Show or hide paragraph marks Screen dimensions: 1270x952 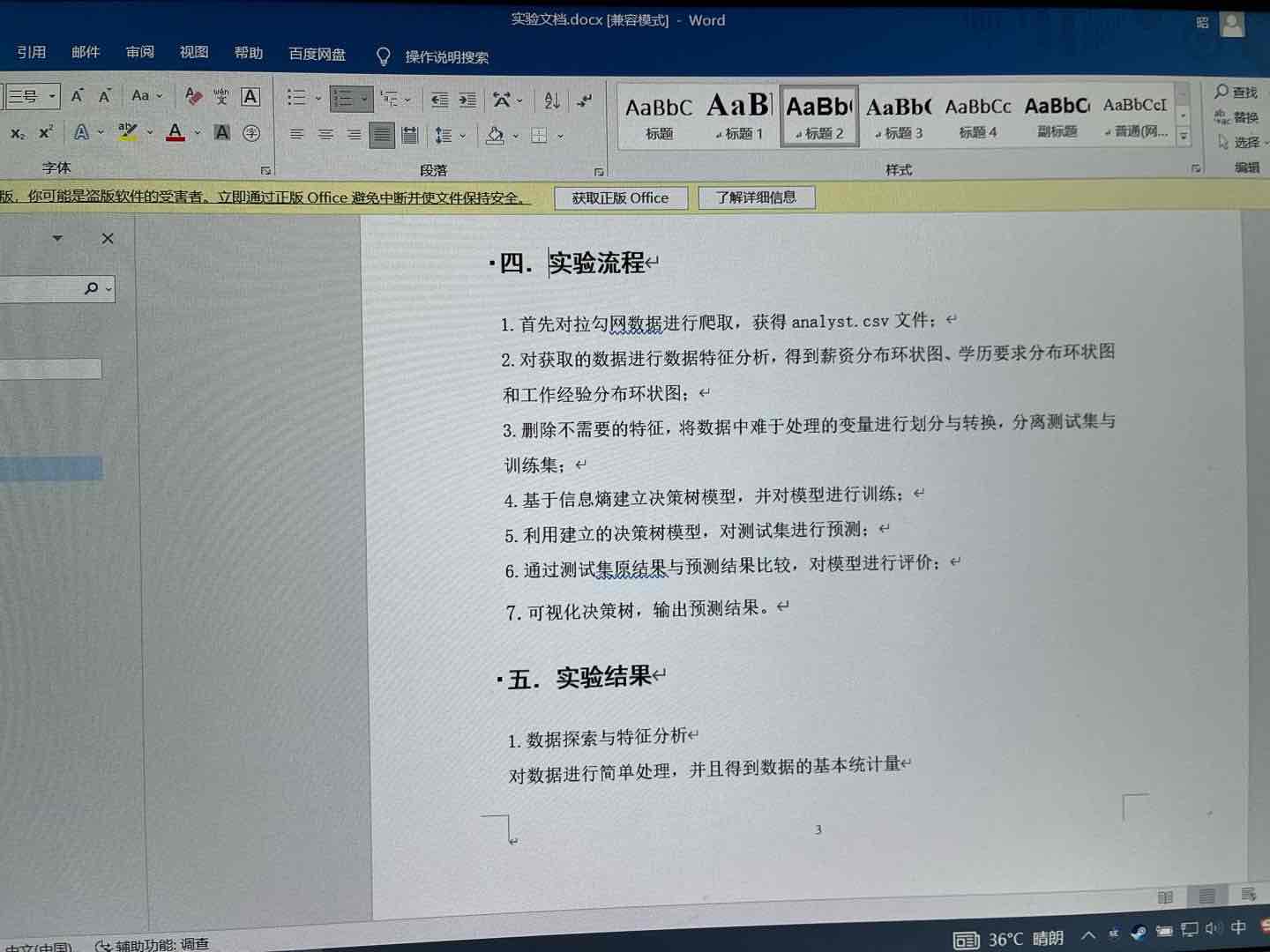tap(585, 100)
